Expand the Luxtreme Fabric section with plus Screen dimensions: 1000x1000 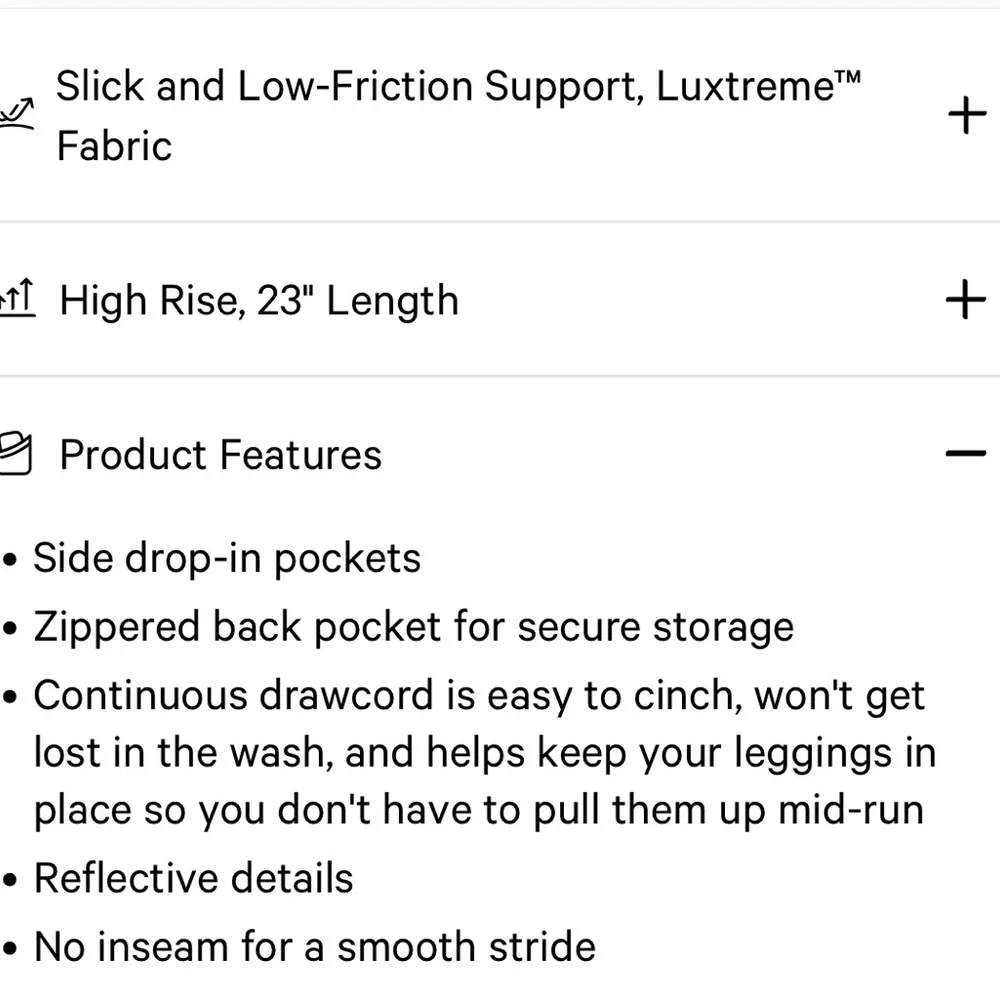coord(966,116)
